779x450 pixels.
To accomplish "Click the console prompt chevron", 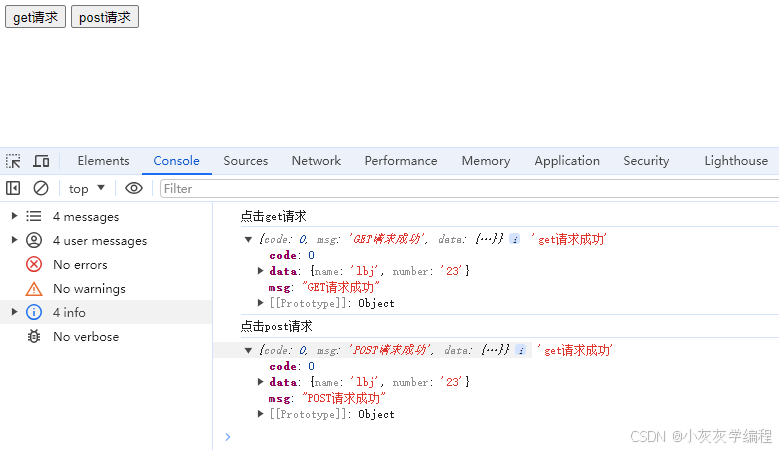I will point(228,437).
